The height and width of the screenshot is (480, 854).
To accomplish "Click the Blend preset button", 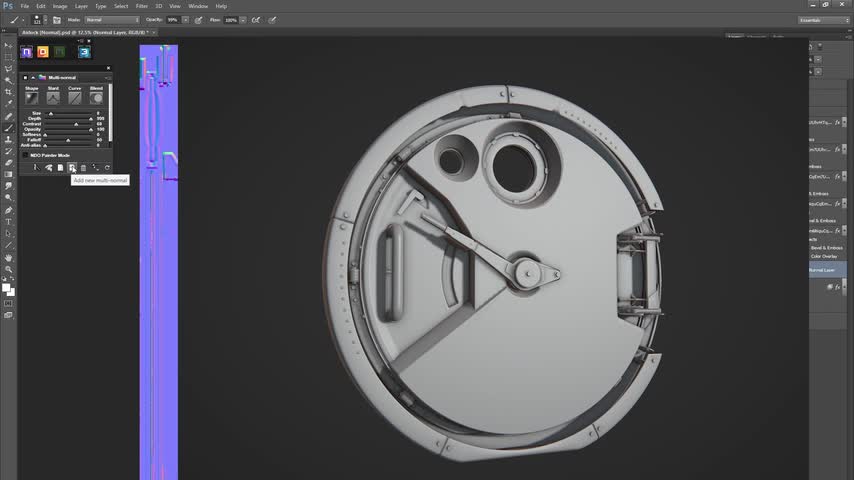I will [x=96, y=98].
